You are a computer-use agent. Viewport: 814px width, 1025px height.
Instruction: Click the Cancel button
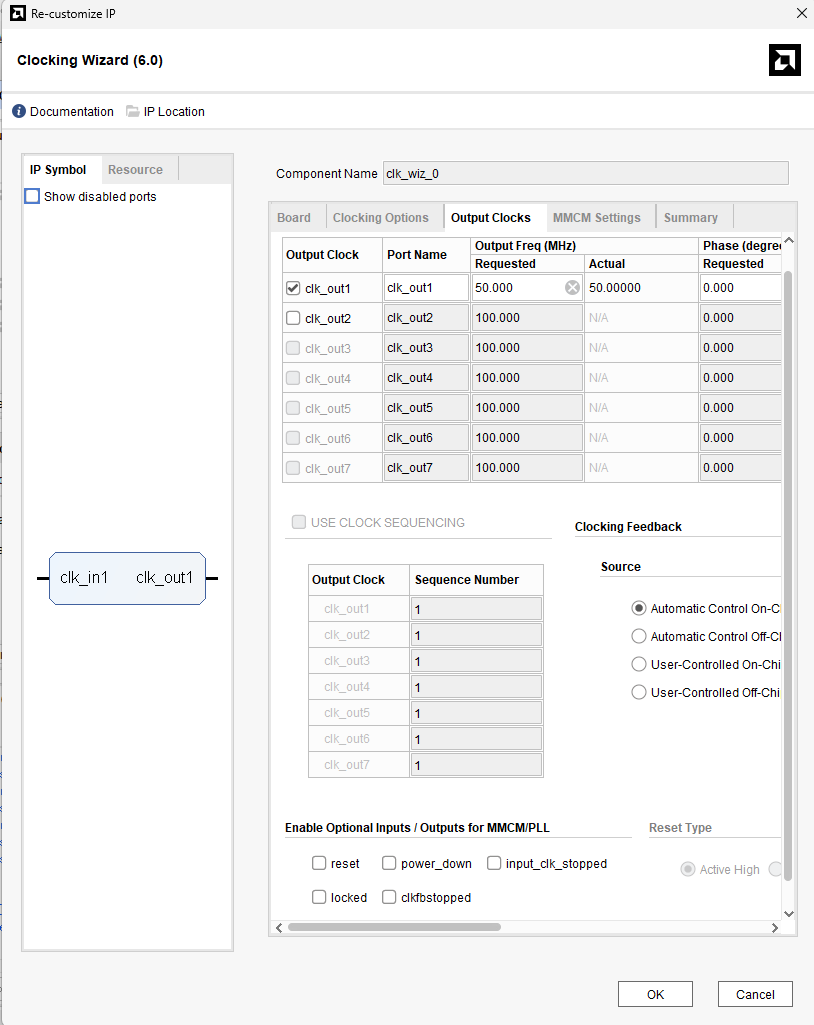(x=755, y=994)
